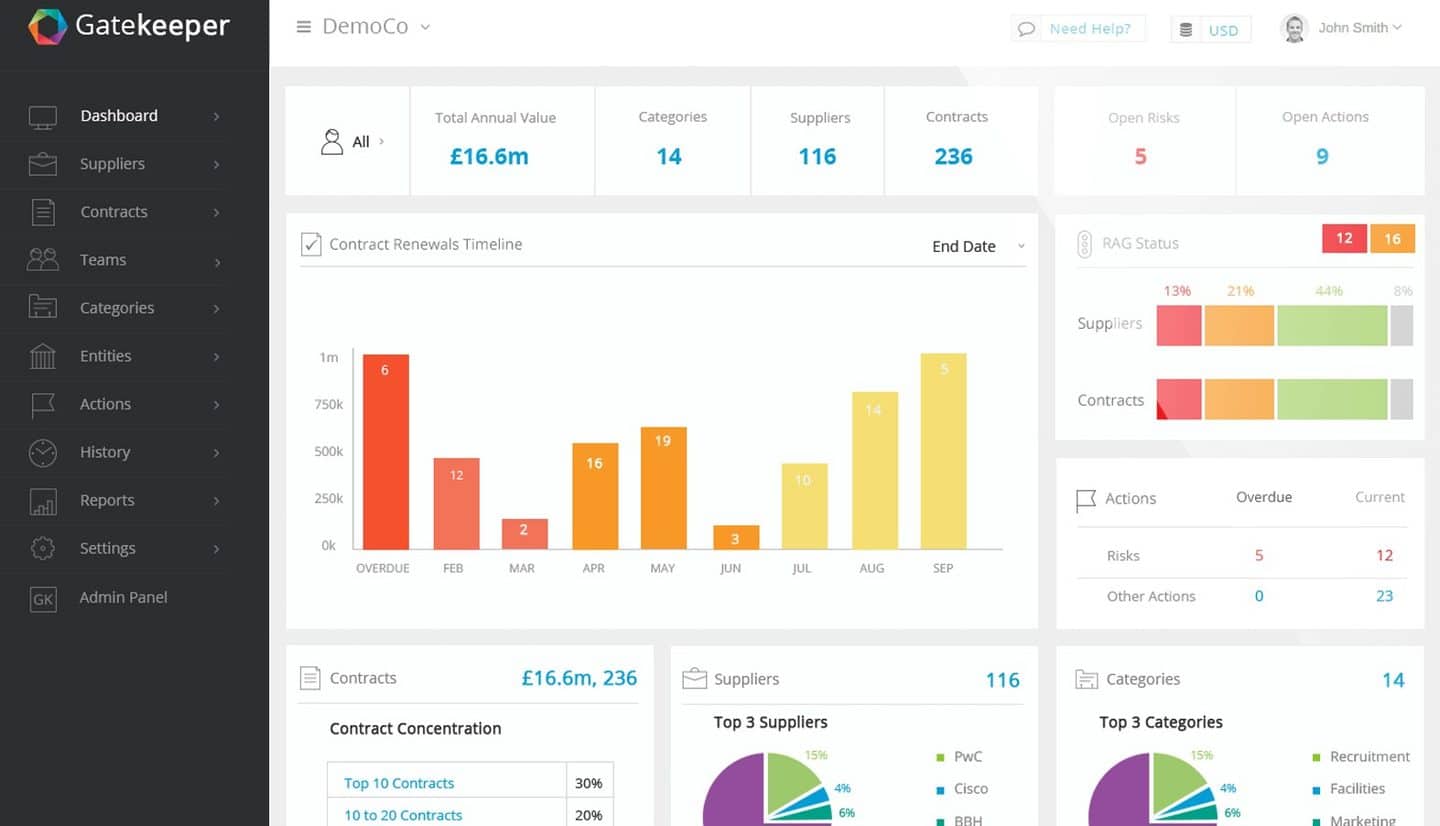Click the Dashboard monitor icon
1440x826 pixels.
[43, 117]
